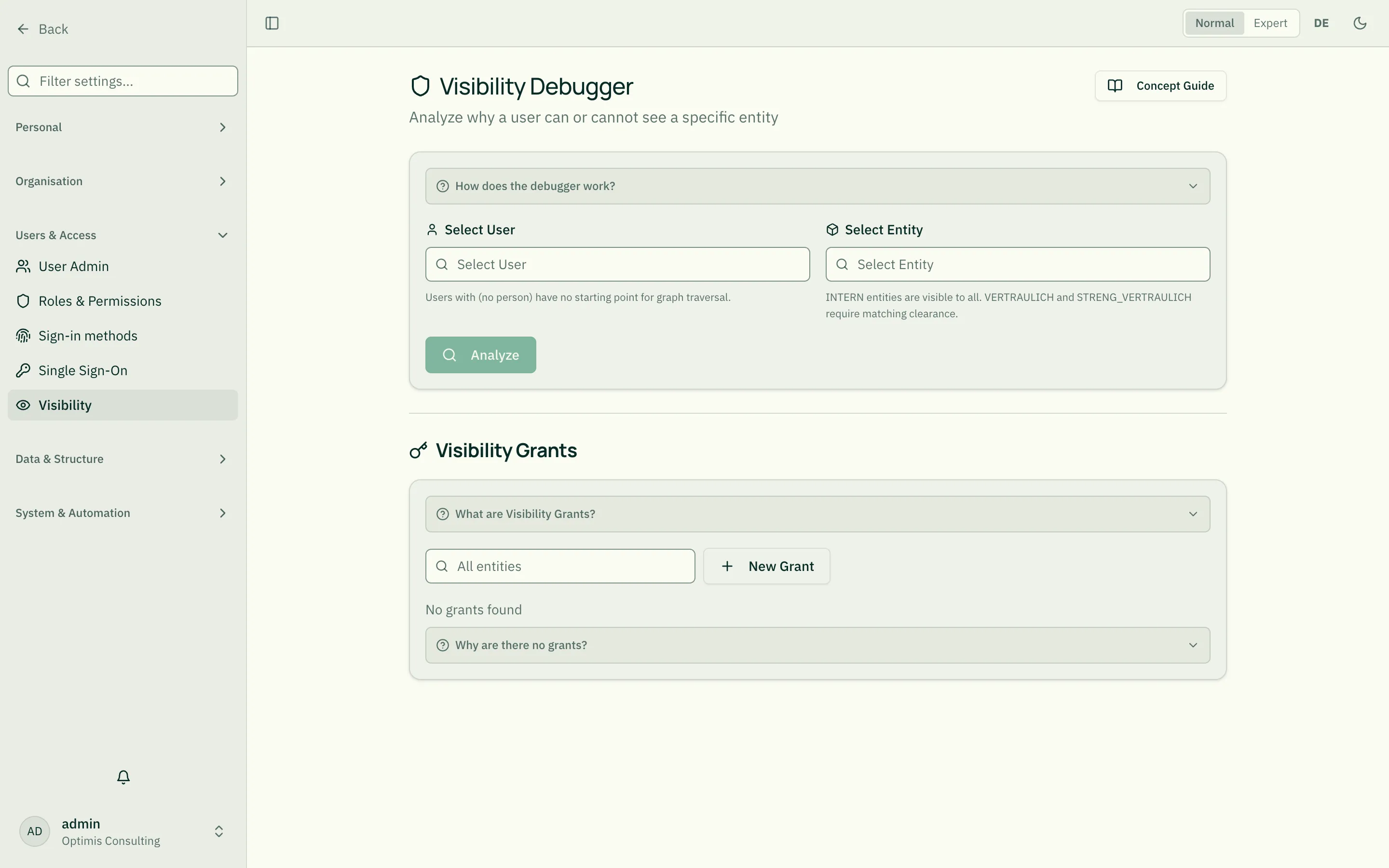Open Roles & Permissions settings
1389x868 pixels.
click(x=122, y=301)
